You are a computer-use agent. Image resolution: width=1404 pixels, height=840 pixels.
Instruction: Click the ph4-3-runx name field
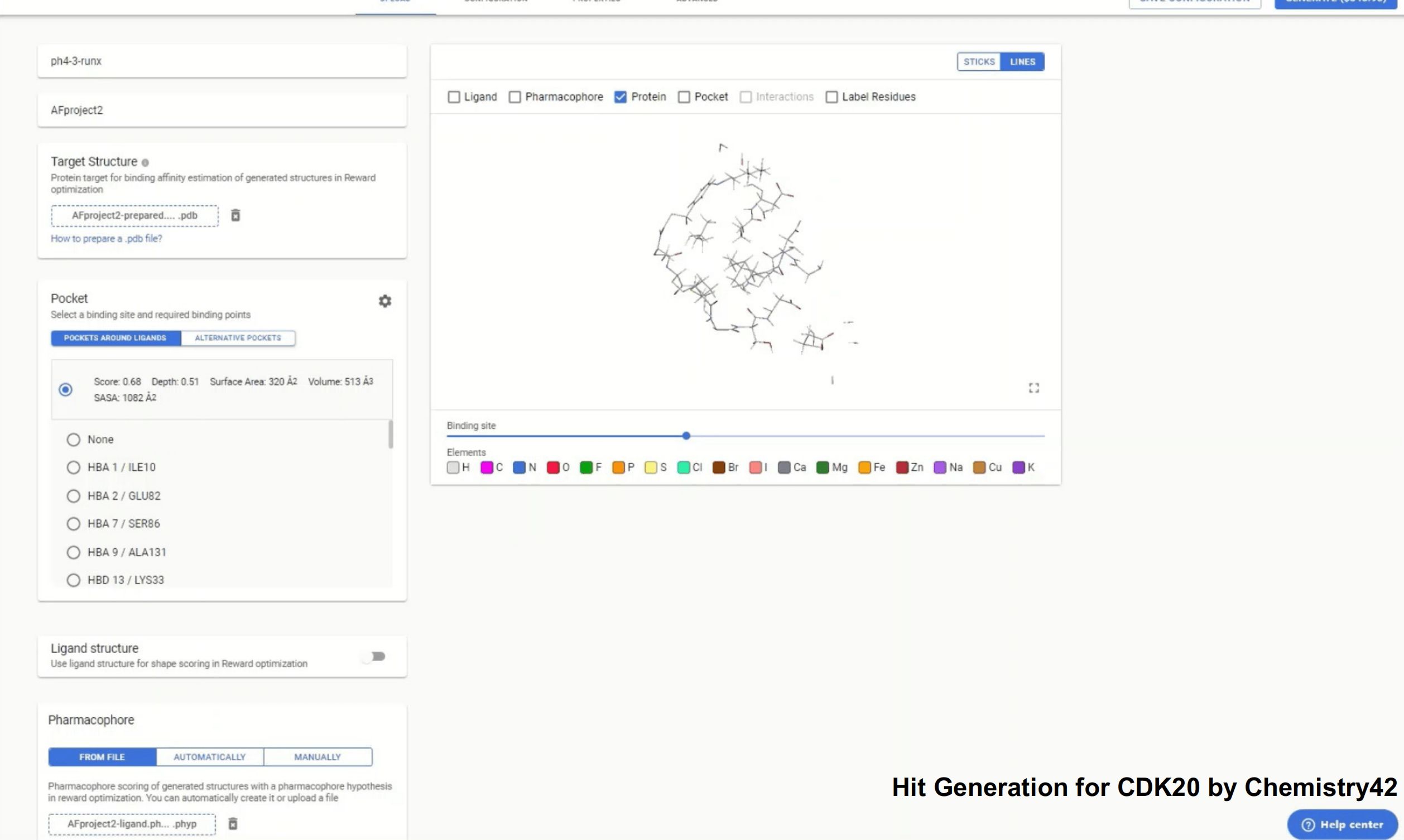tap(222, 61)
